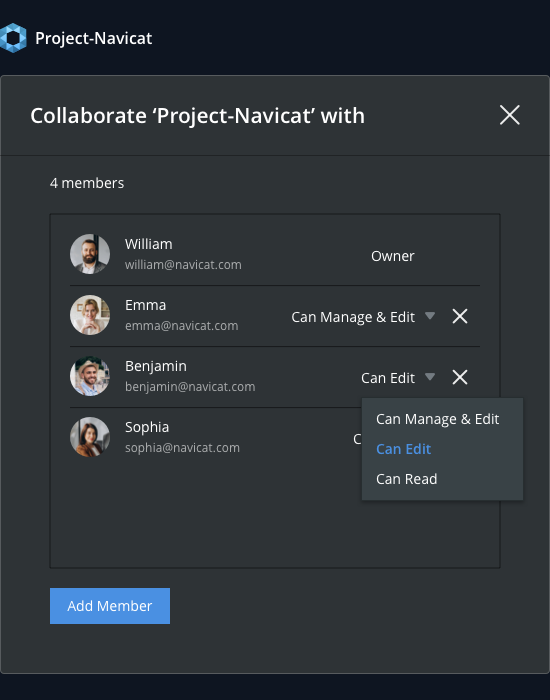Image resolution: width=550 pixels, height=700 pixels.
Task: Expand Emma's permission dropdown arrow
Action: (x=430, y=316)
